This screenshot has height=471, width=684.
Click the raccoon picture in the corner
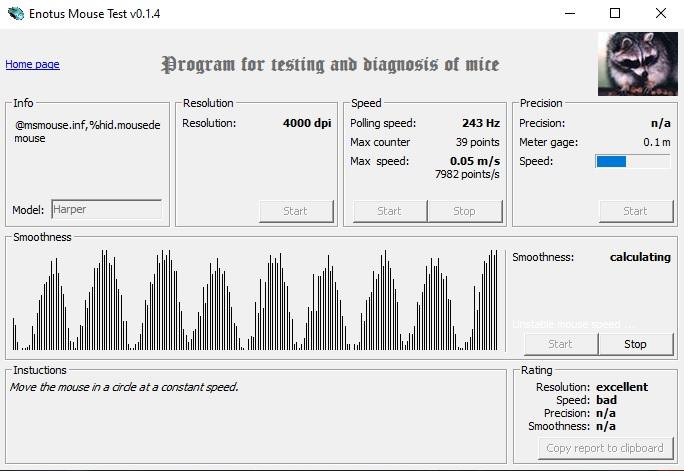[638, 64]
